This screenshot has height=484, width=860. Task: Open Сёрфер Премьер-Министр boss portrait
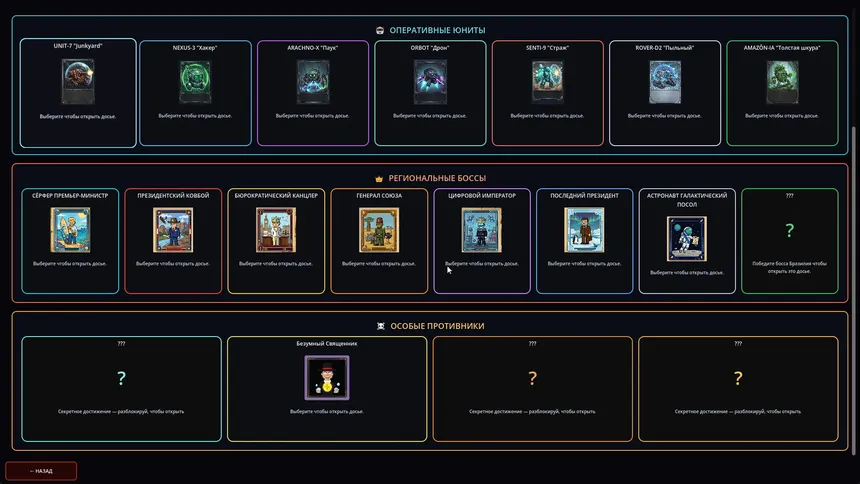(70, 230)
